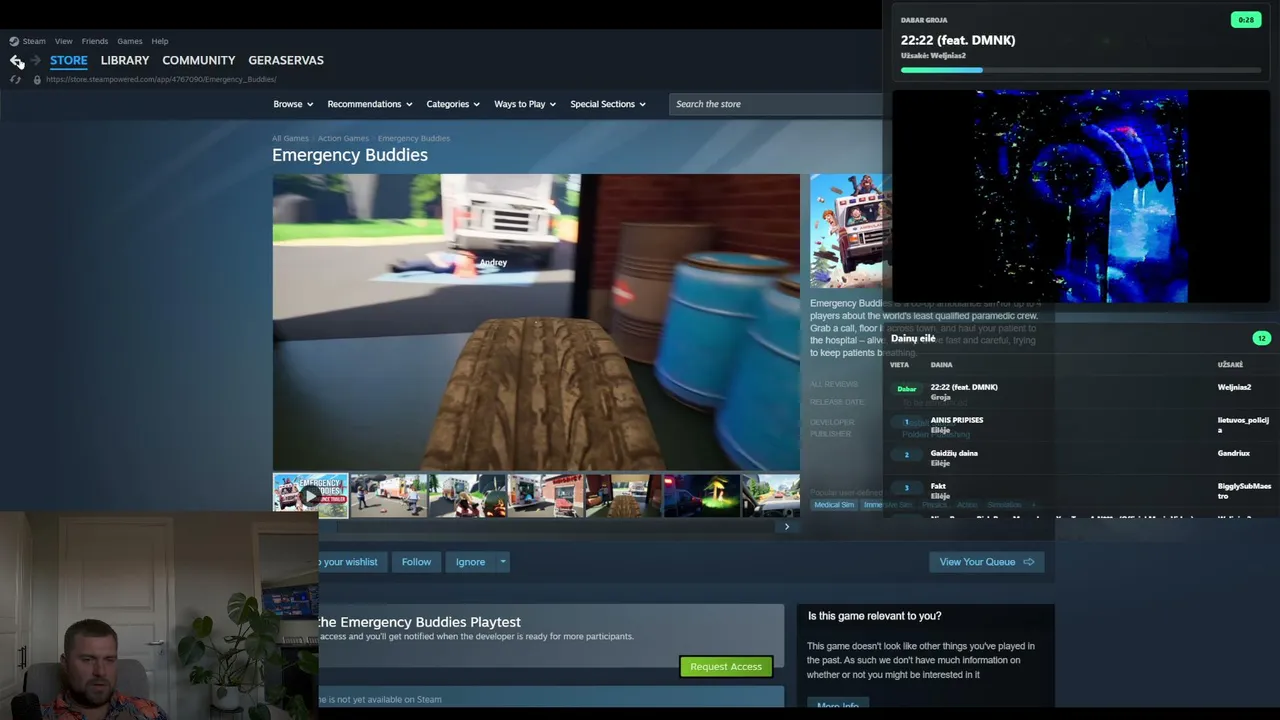
Task: Click the "Emergency Buddies" page title
Action: click(350, 155)
